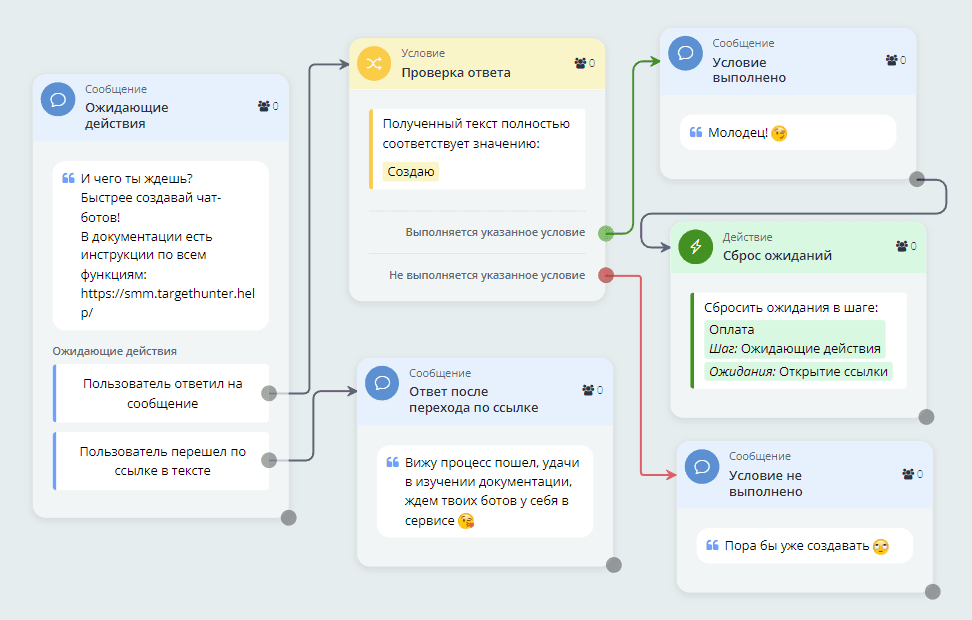Screen dimensions: 972x620
Task: Click the lightning icon of Сброс ожиданий action
Action: click(x=696, y=247)
